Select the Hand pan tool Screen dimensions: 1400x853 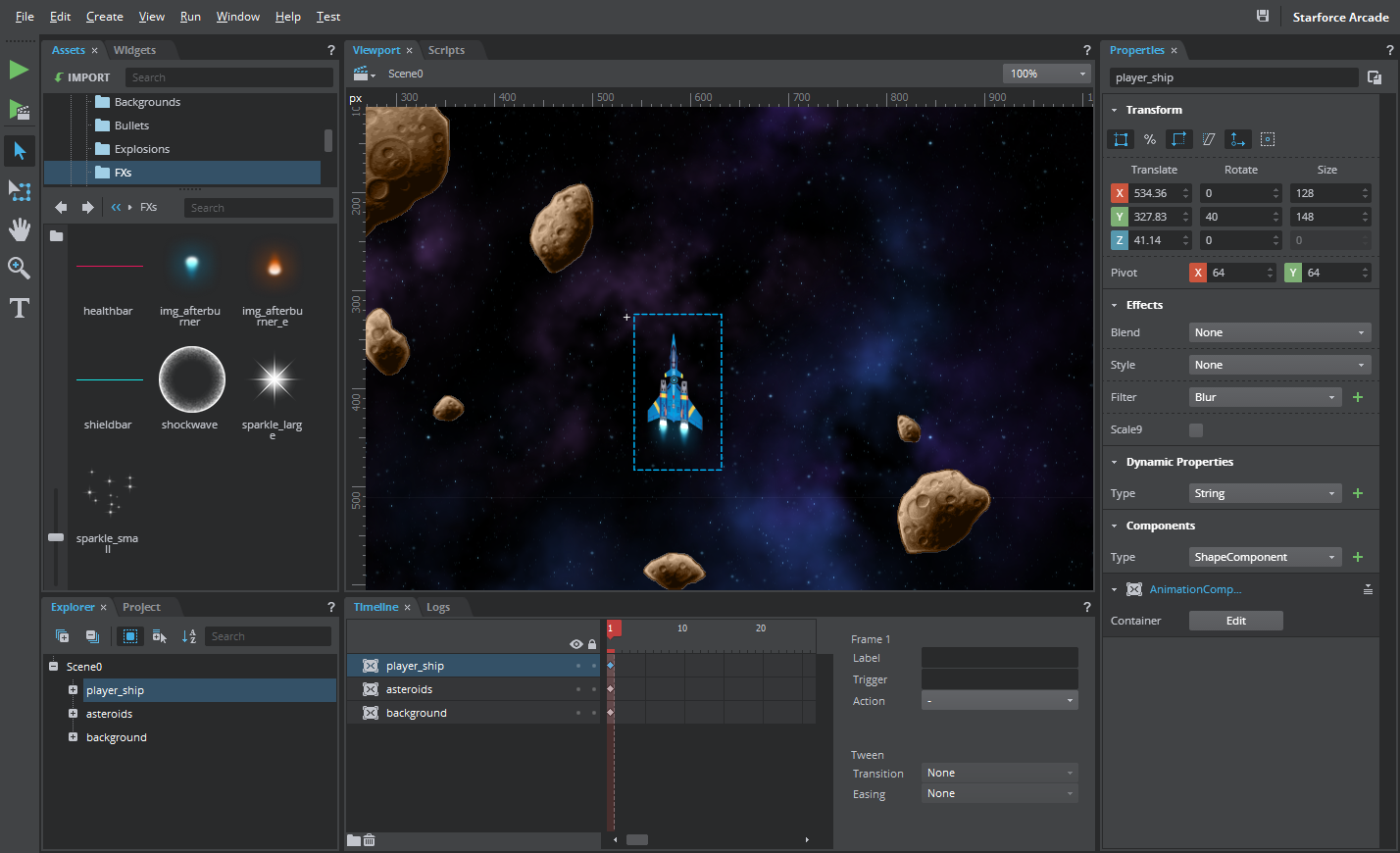(x=20, y=229)
